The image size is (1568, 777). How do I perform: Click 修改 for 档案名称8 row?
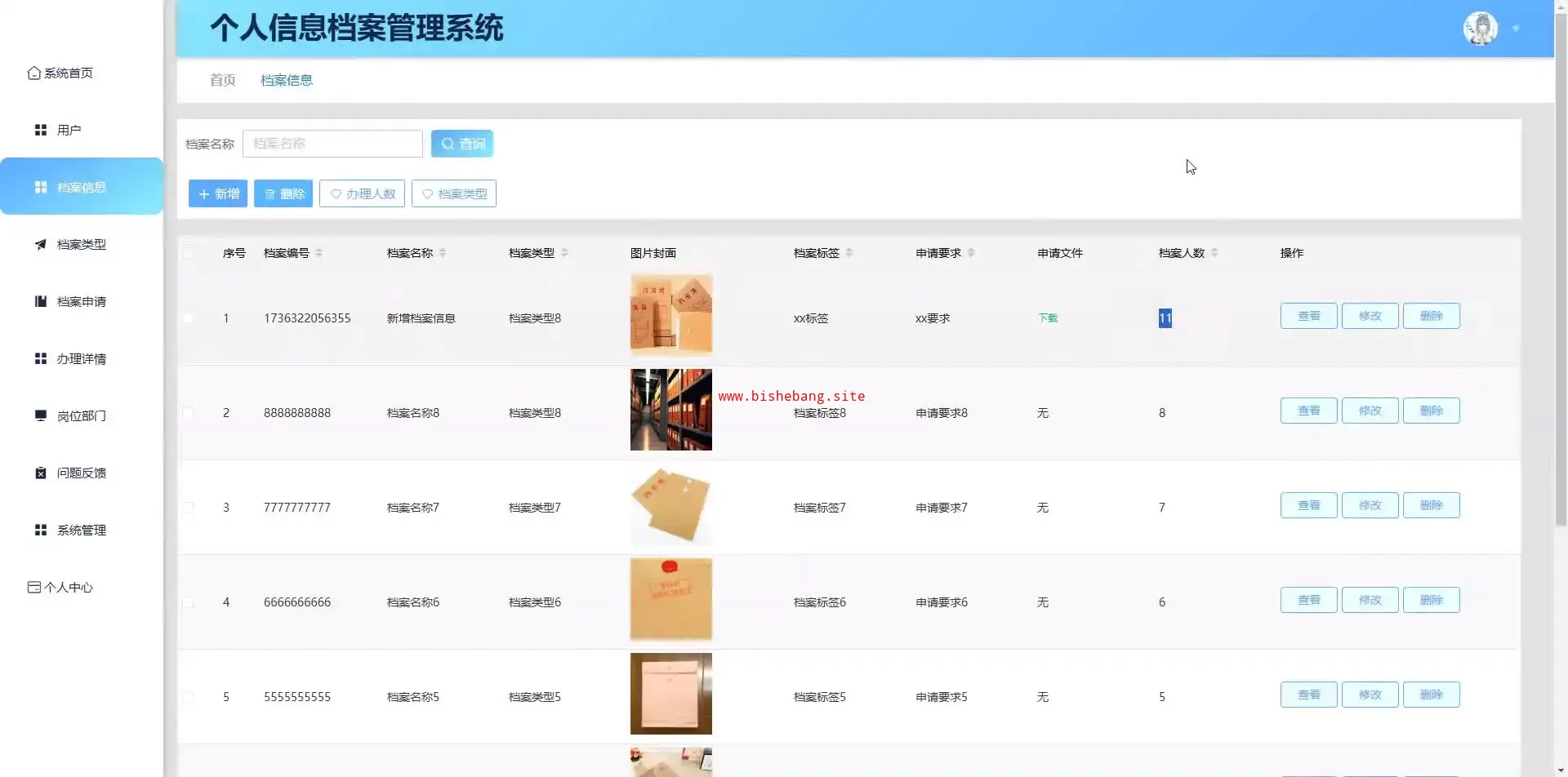point(1370,411)
